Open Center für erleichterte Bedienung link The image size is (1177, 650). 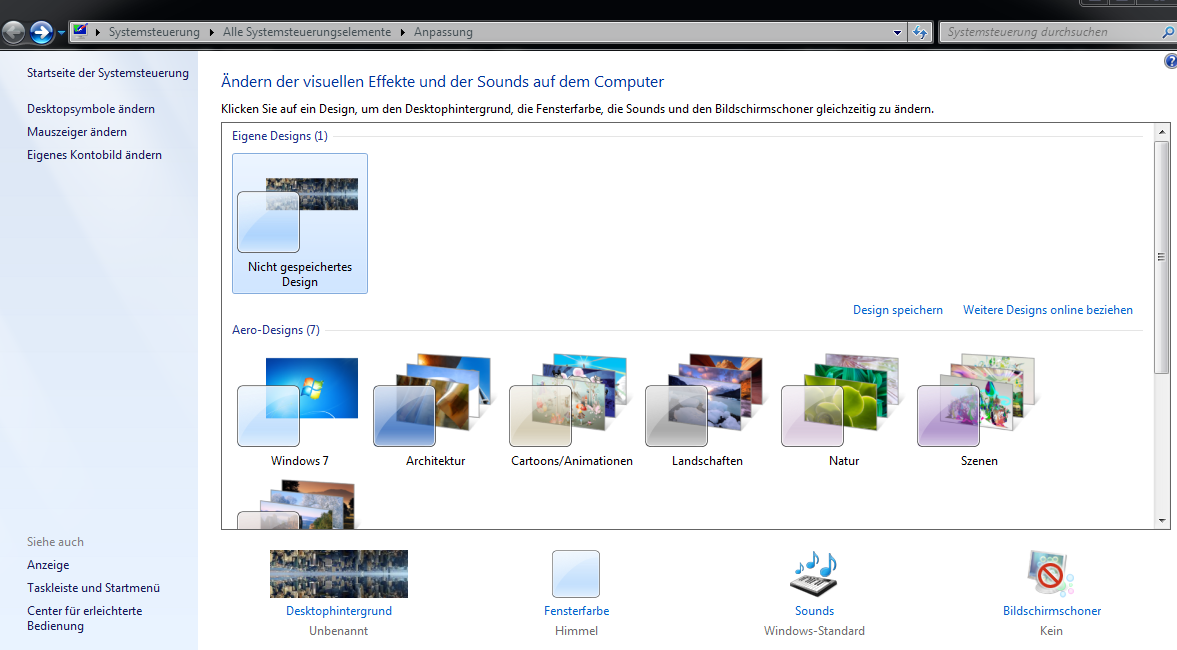coord(85,618)
